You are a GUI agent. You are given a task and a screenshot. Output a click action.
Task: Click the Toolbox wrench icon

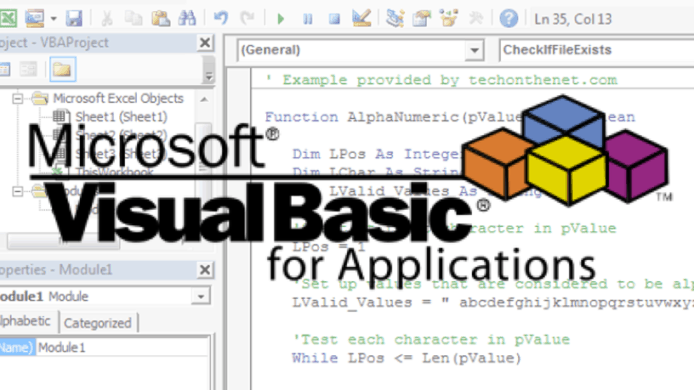pyautogui.click(x=476, y=19)
